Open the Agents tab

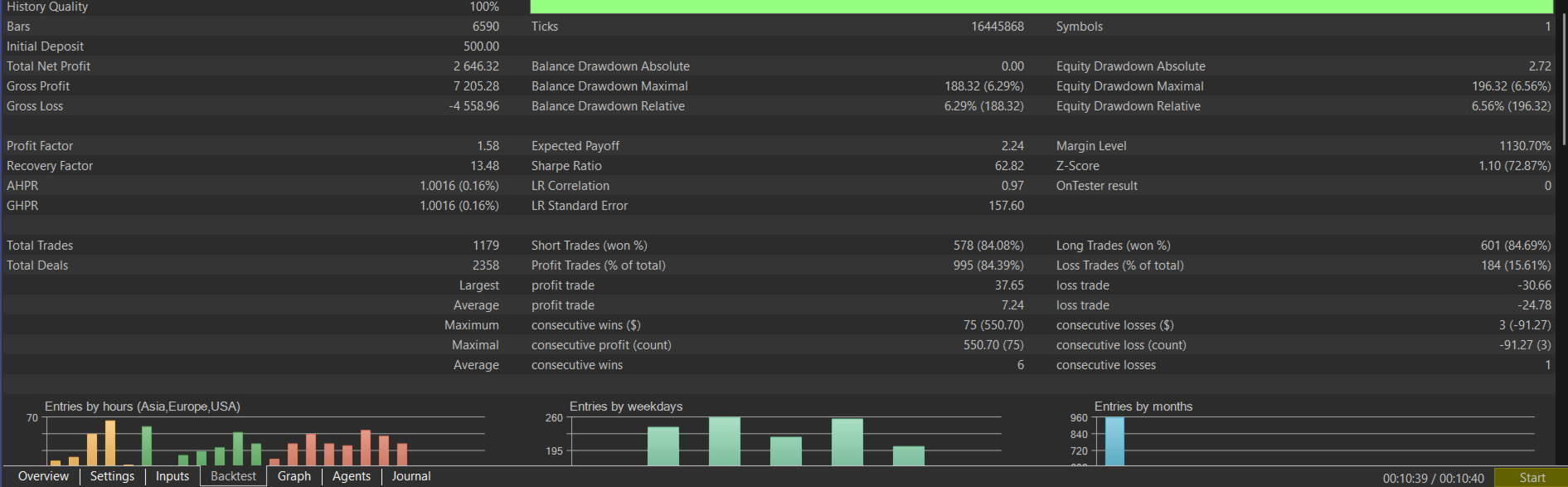(x=352, y=476)
